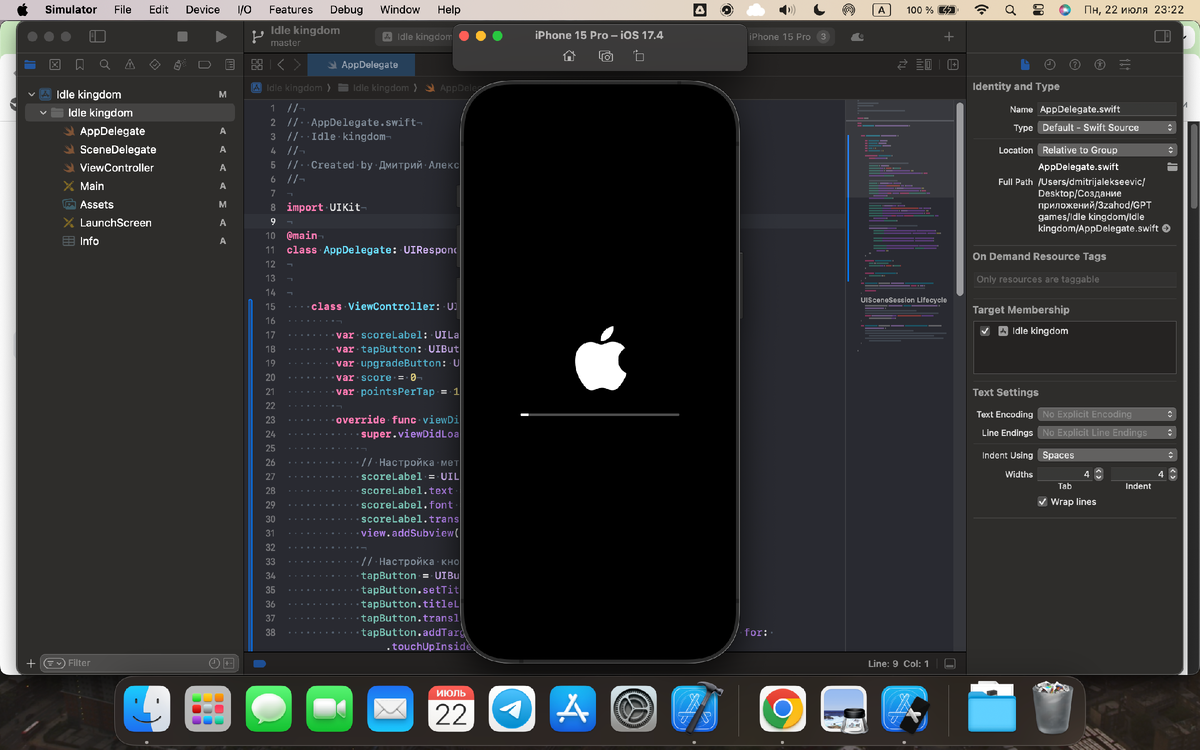Open the Info plist file

coord(89,241)
